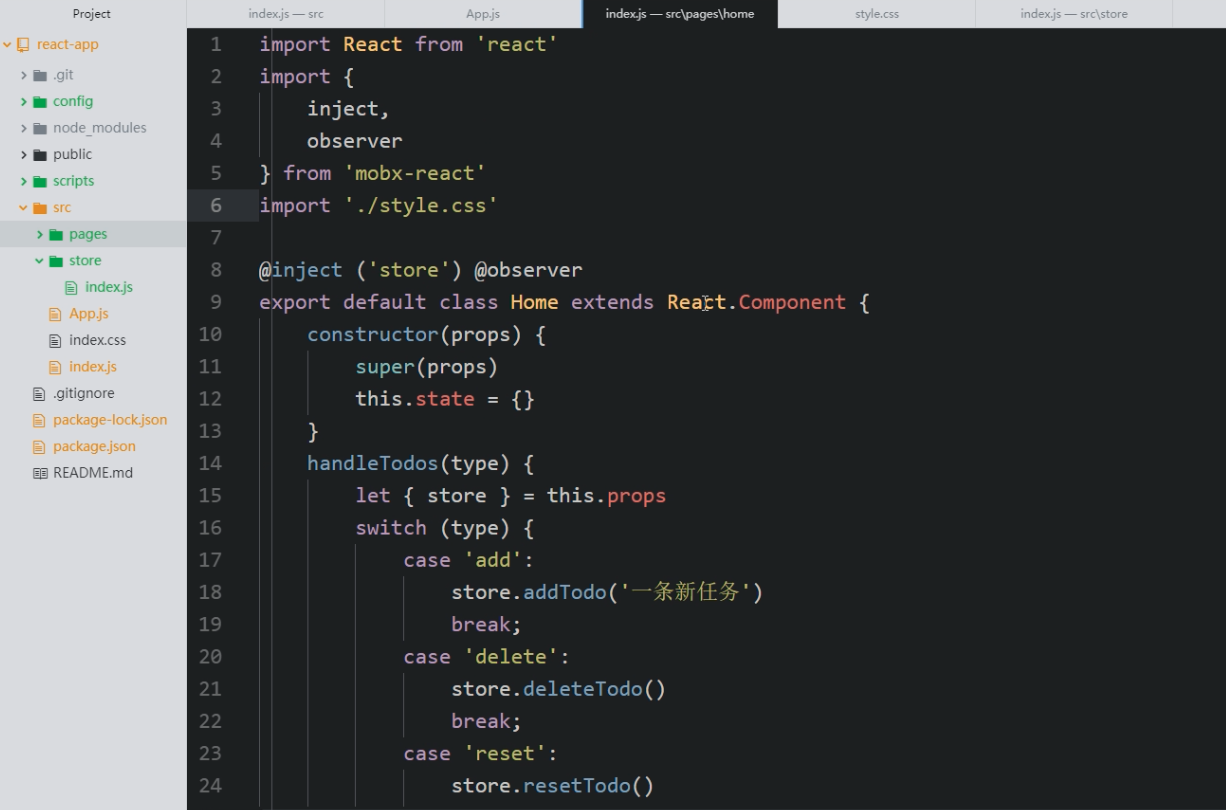The width and height of the screenshot is (1226, 810).
Task: Open index.js under the store folder
Action: [x=109, y=287]
